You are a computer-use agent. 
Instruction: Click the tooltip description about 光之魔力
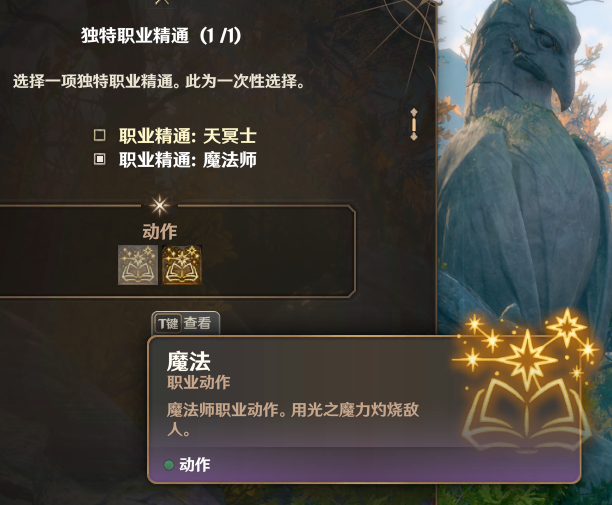pyautogui.click(x=293, y=420)
